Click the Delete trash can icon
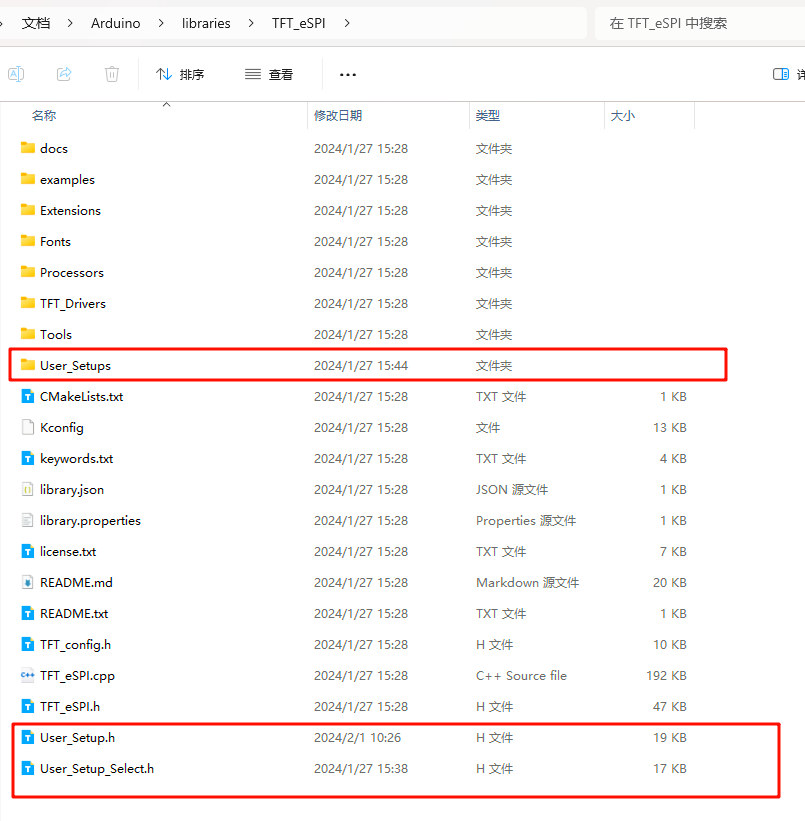The height and width of the screenshot is (821, 805). pos(112,74)
